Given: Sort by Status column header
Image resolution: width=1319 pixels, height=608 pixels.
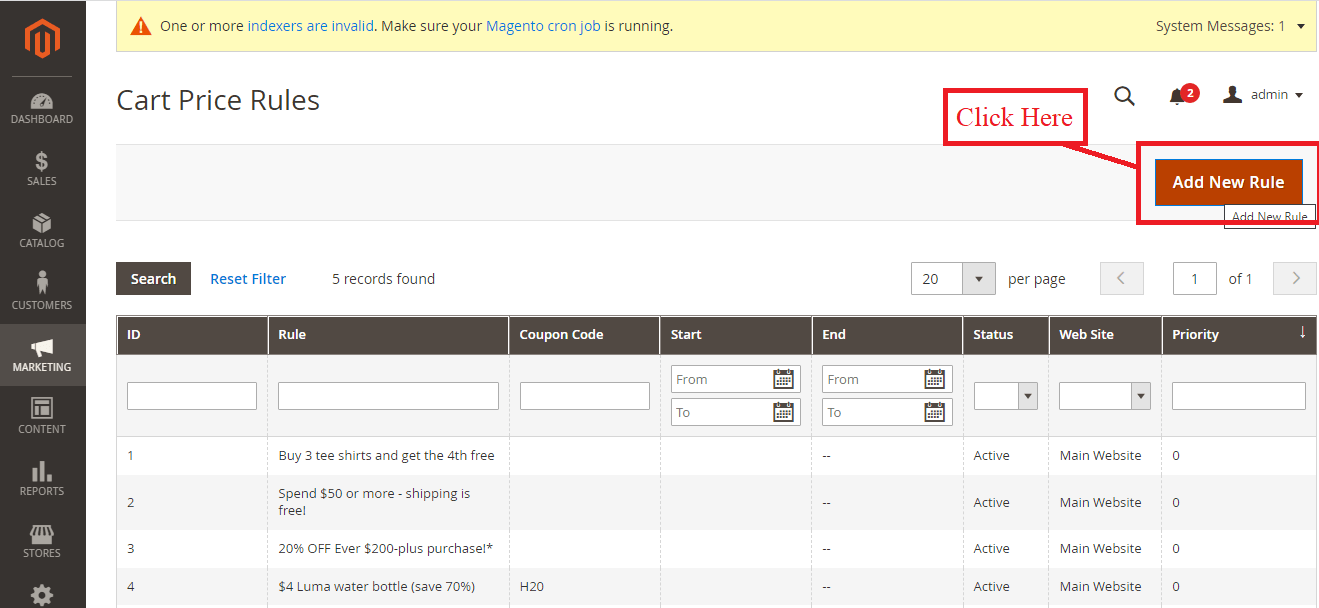Looking at the screenshot, I should pos(1006,335).
